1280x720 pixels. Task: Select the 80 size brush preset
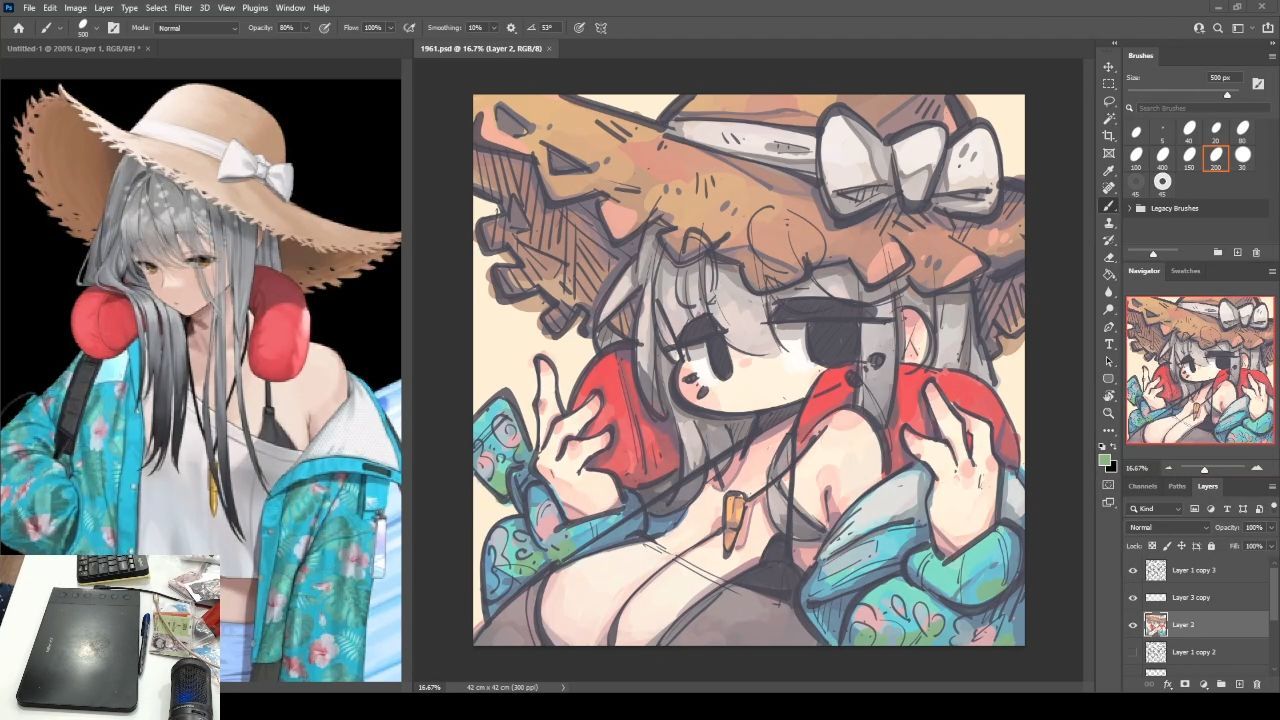[1243, 130]
